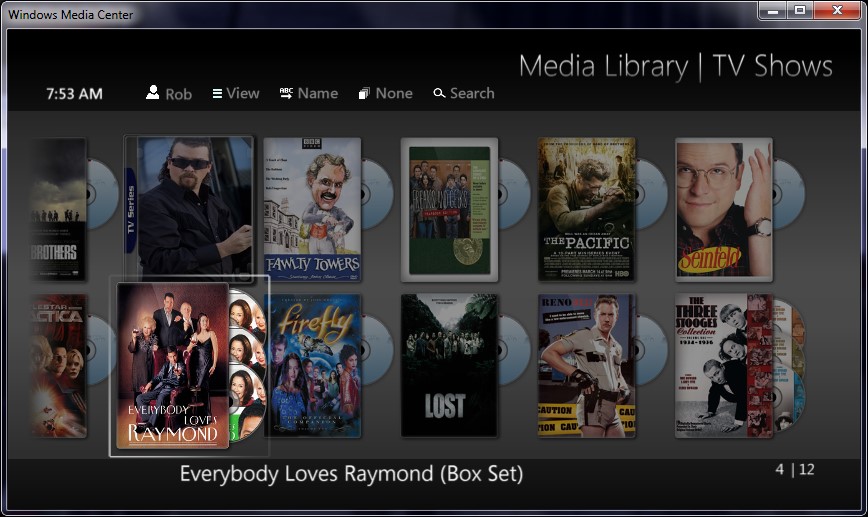Click the Rob user profile button
This screenshot has height=517, width=868.
[169, 93]
